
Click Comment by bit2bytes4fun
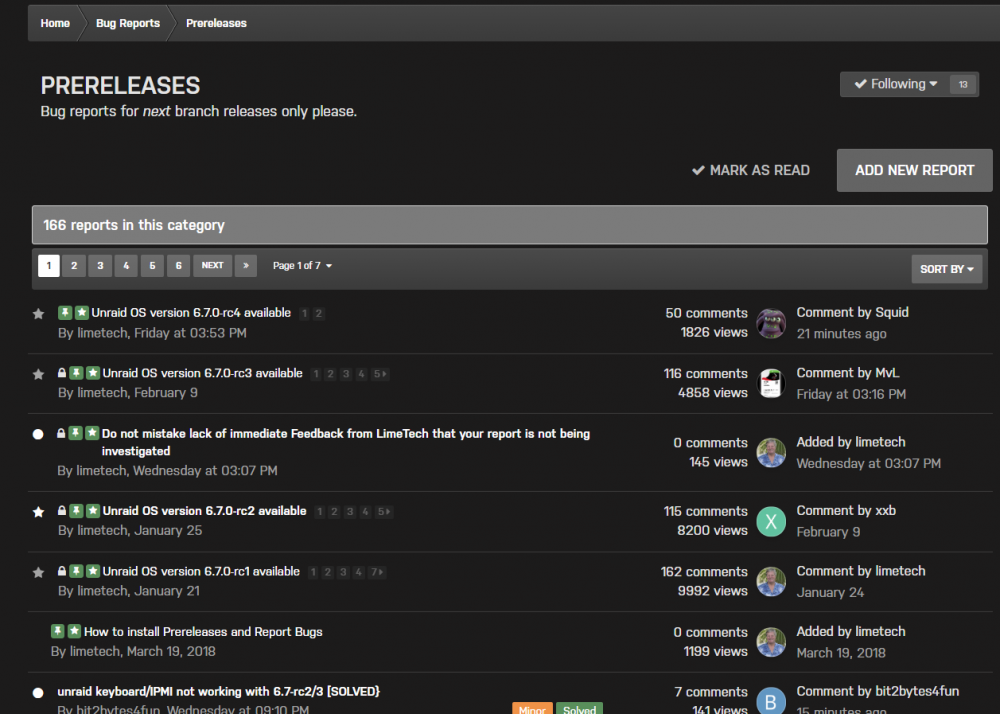click(x=878, y=691)
